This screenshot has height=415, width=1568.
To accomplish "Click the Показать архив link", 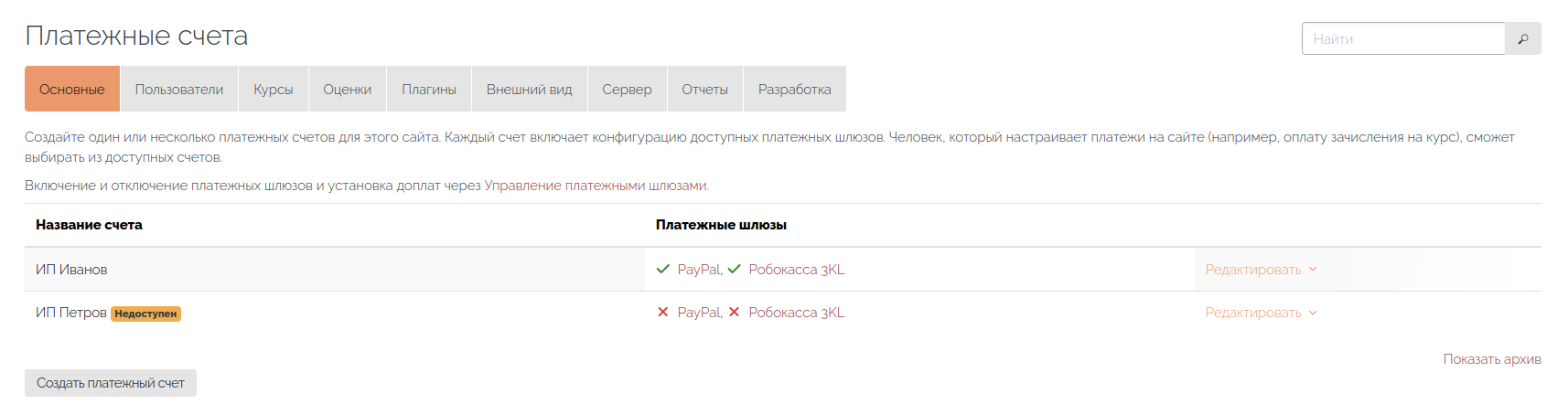I will 1491,359.
